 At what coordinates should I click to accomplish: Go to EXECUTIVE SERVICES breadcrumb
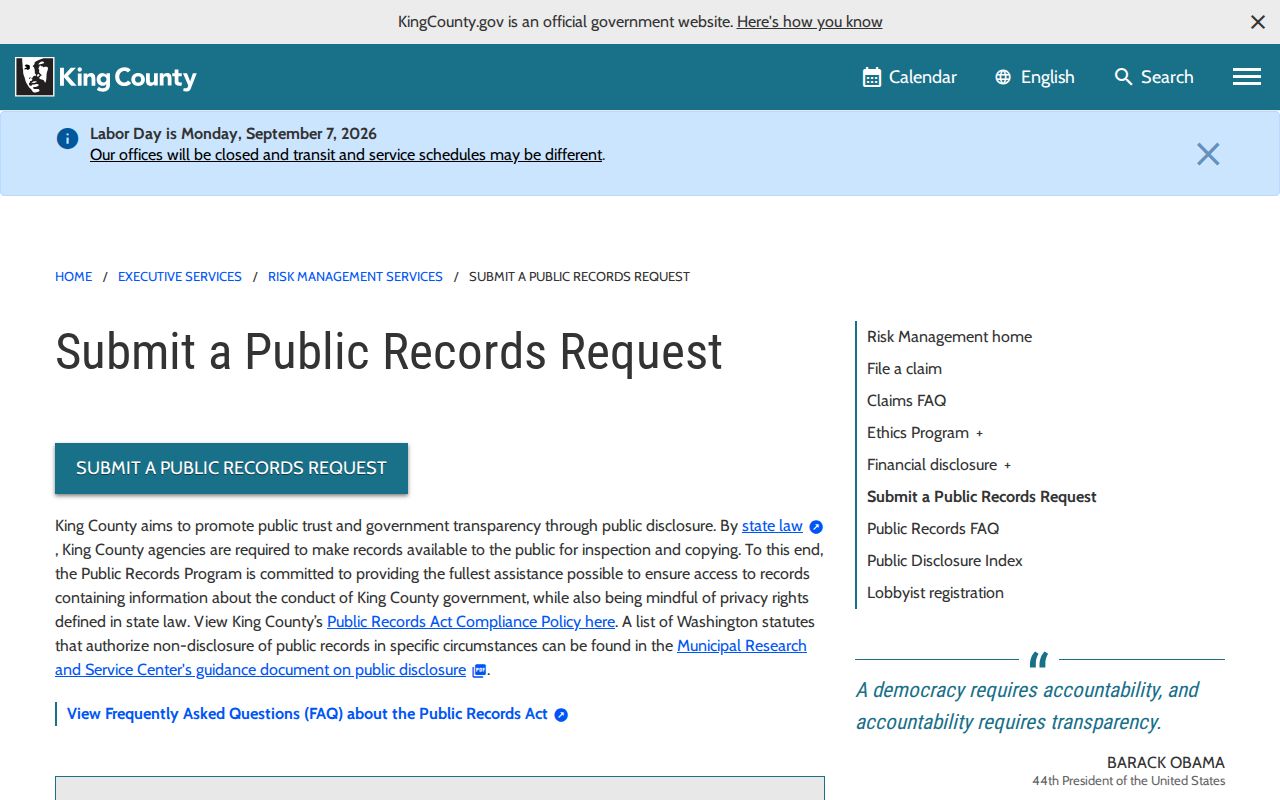(x=180, y=277)
